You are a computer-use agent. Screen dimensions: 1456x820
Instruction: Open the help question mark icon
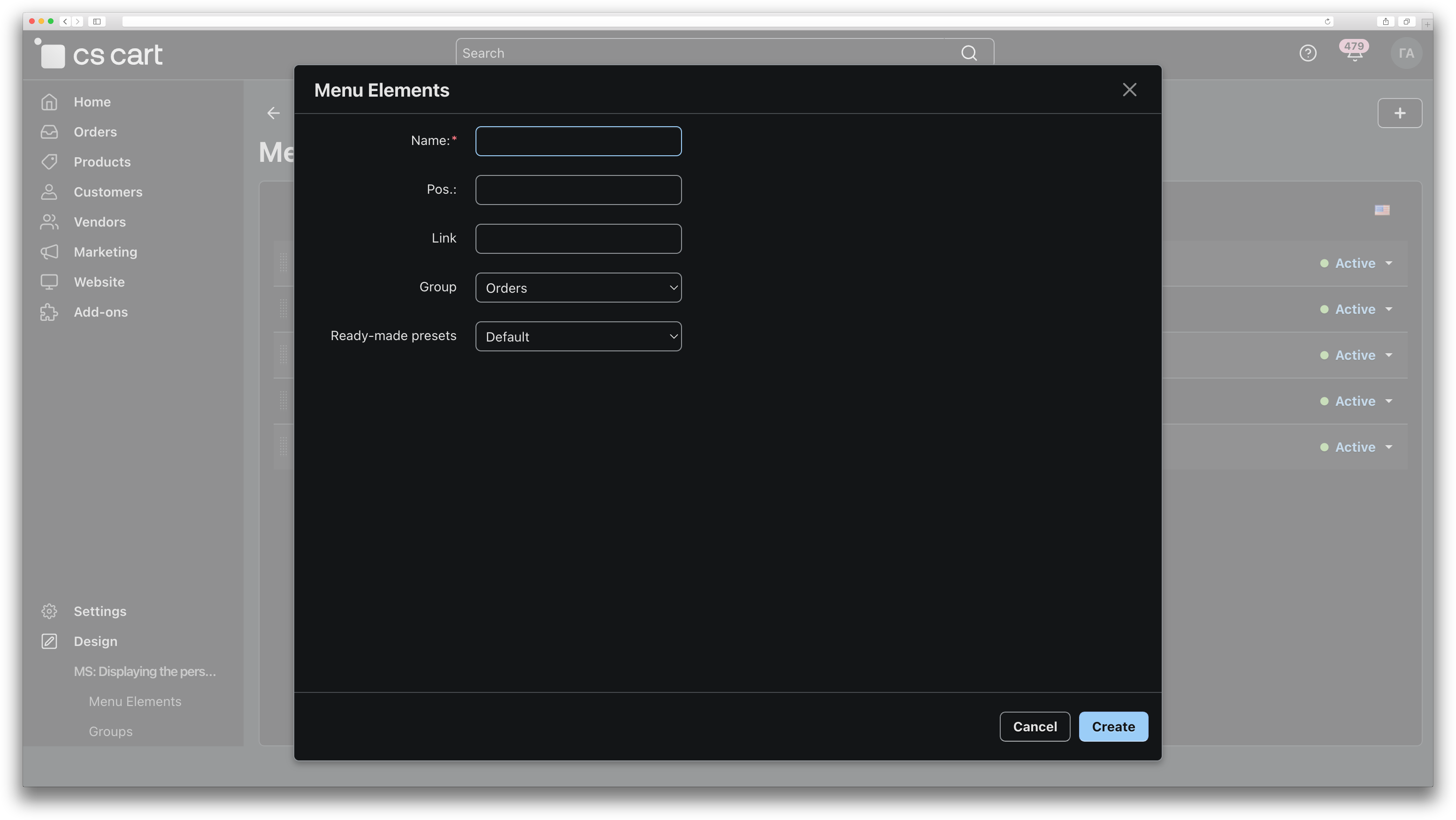(x=1307, y=53)
